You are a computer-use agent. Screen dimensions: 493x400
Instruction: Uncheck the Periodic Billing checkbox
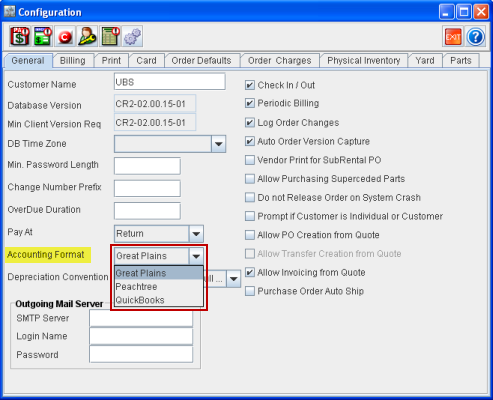250,103
